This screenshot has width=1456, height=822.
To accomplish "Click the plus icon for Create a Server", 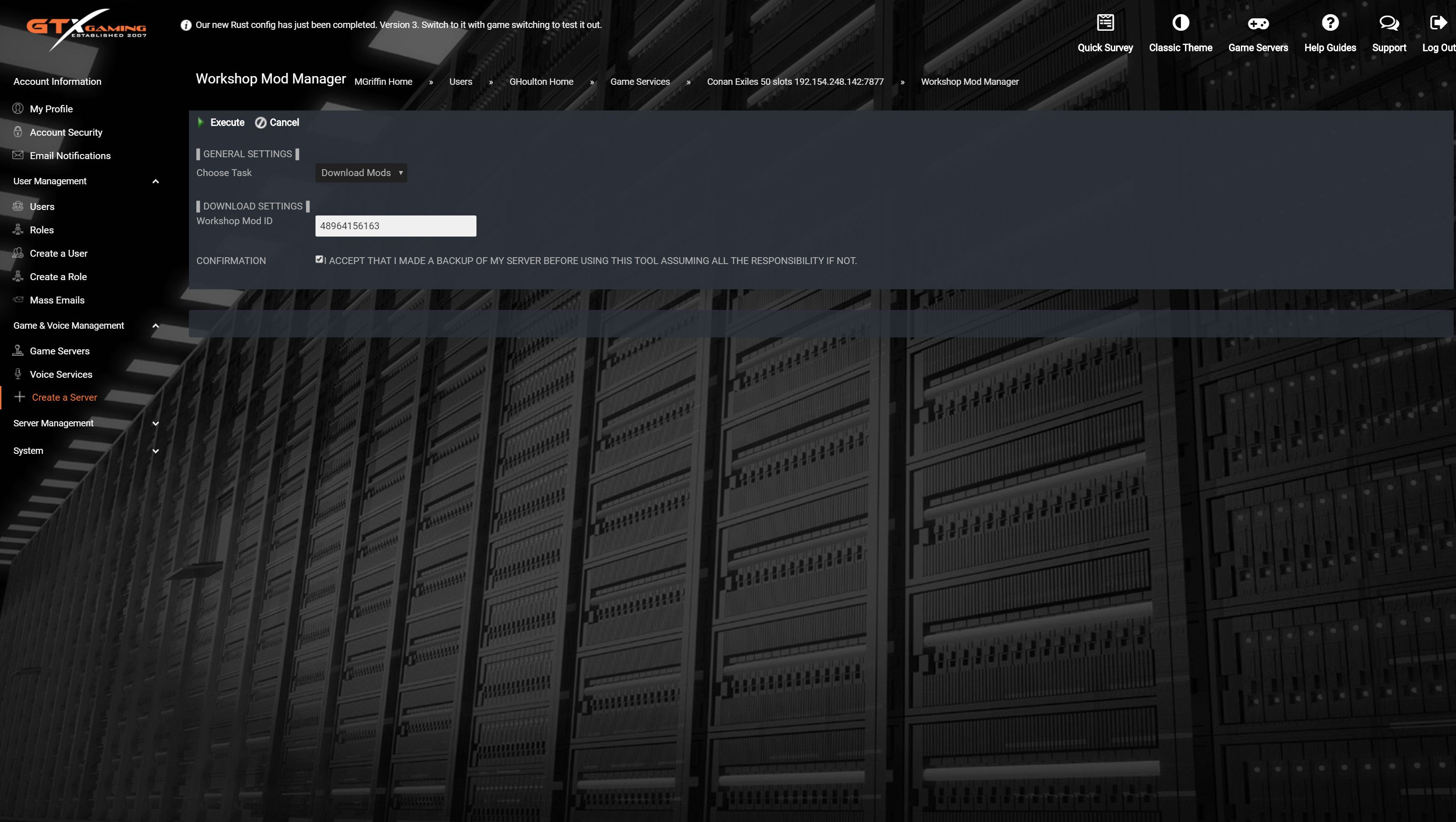I will (x=20, y=397).
